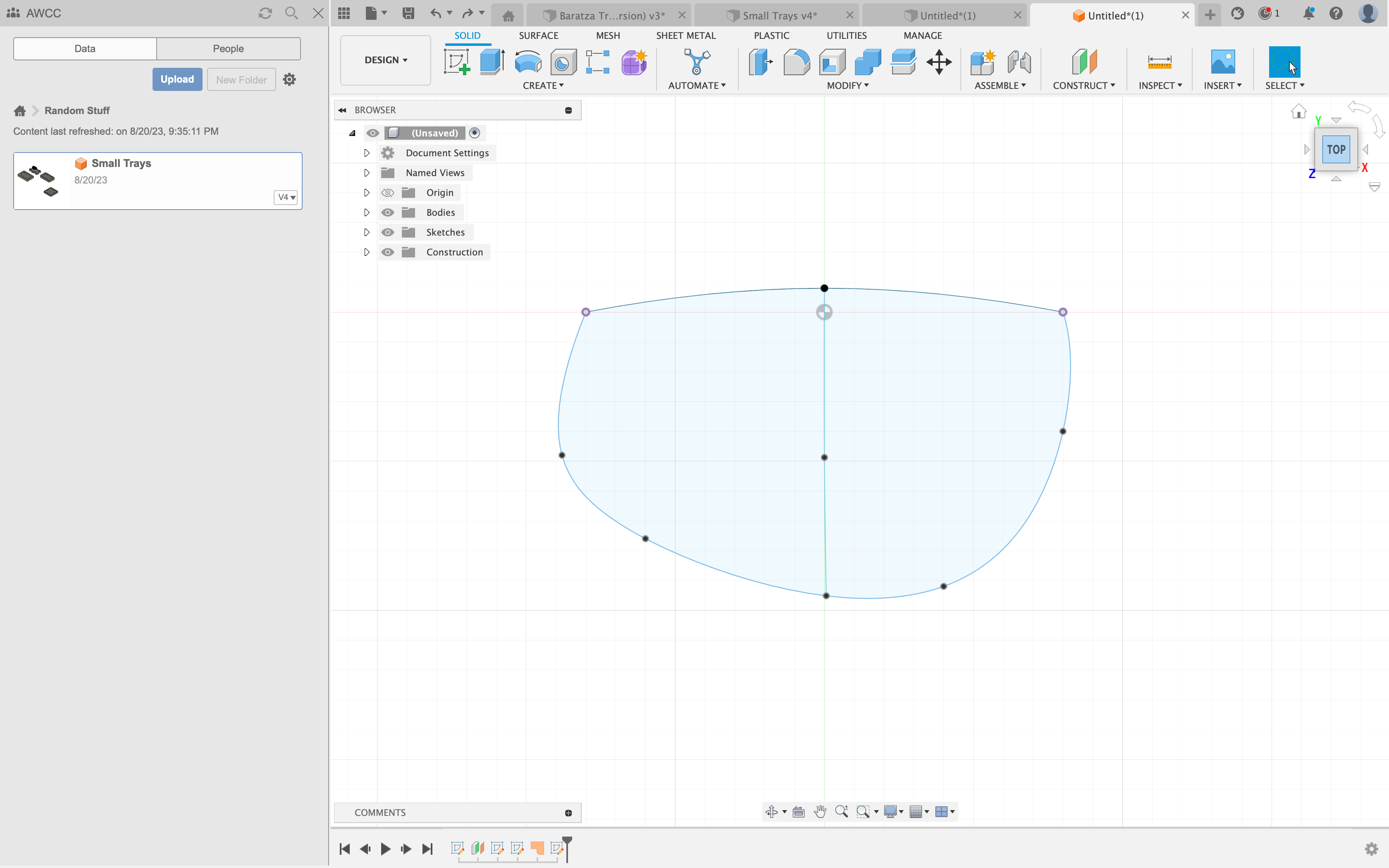Select the Revolve tool
Screen dimensions: 1389x868
528,62
